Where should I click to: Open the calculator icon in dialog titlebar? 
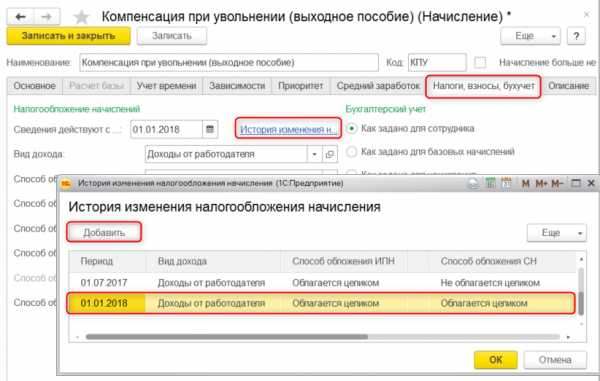490,183
